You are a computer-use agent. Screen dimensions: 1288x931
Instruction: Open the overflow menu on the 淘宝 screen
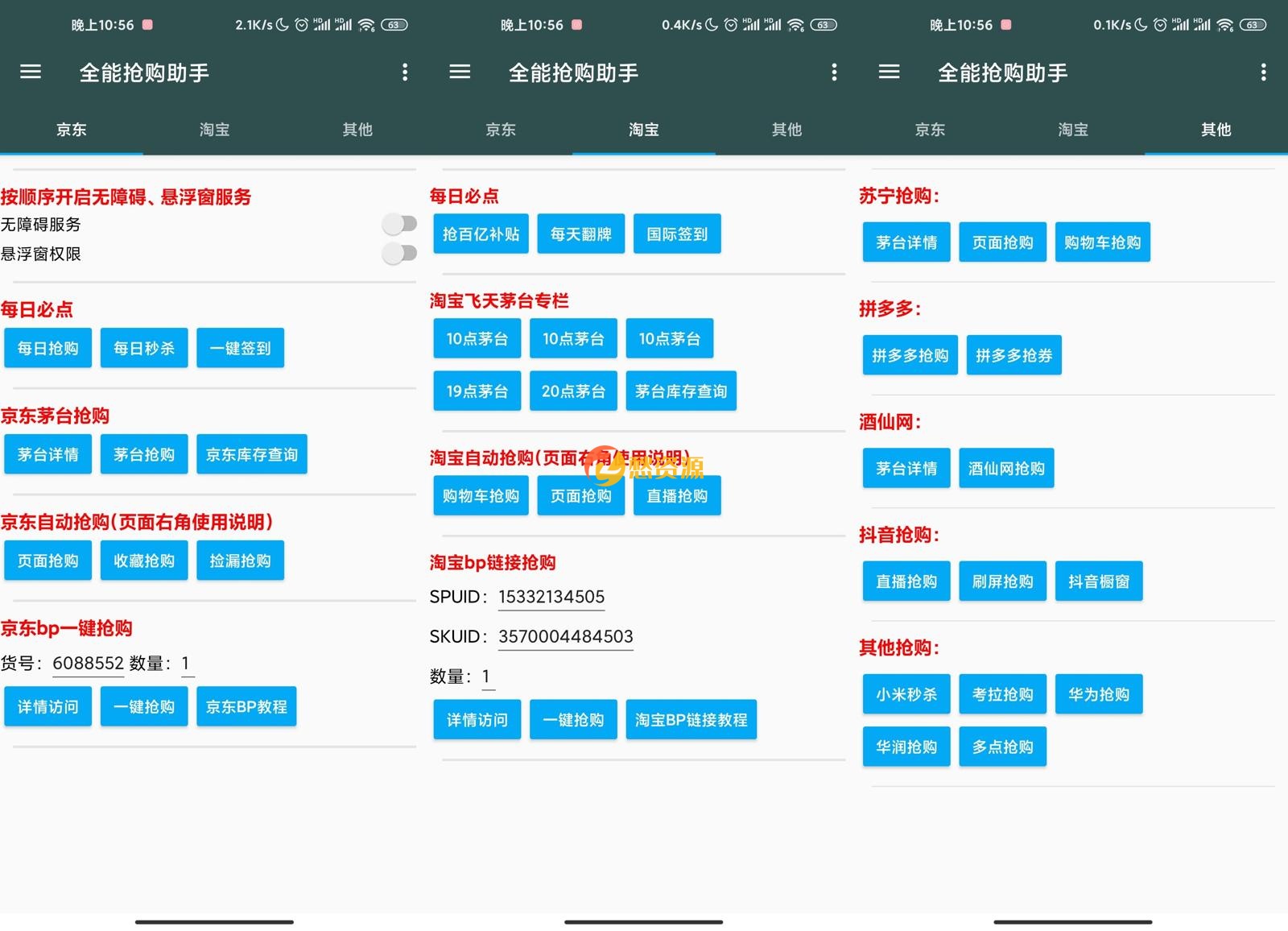coord(835,72)
